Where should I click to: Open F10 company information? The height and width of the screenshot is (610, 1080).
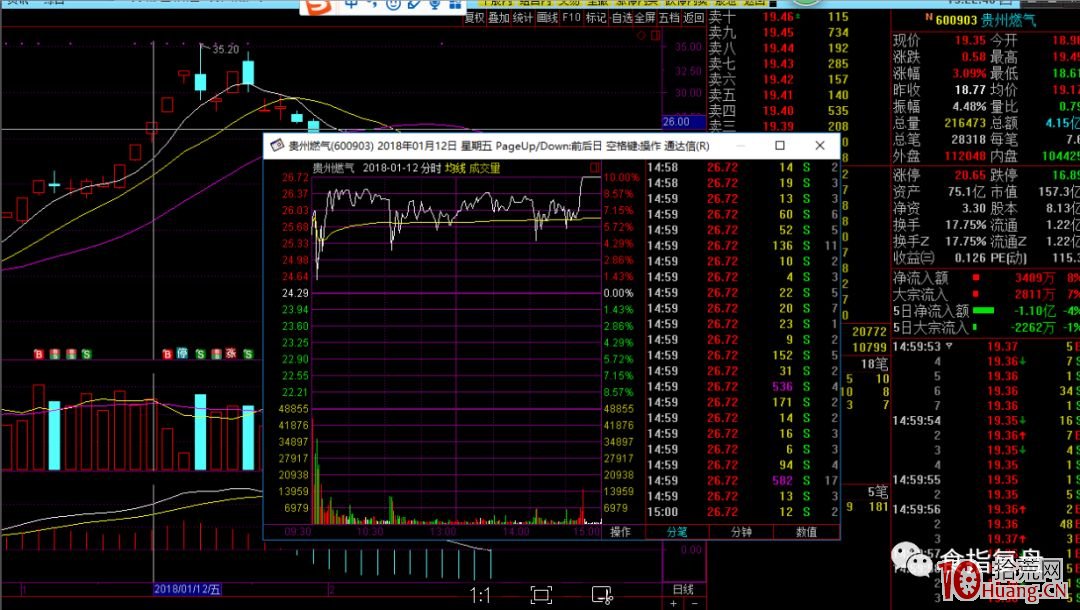tap(572, 17)
